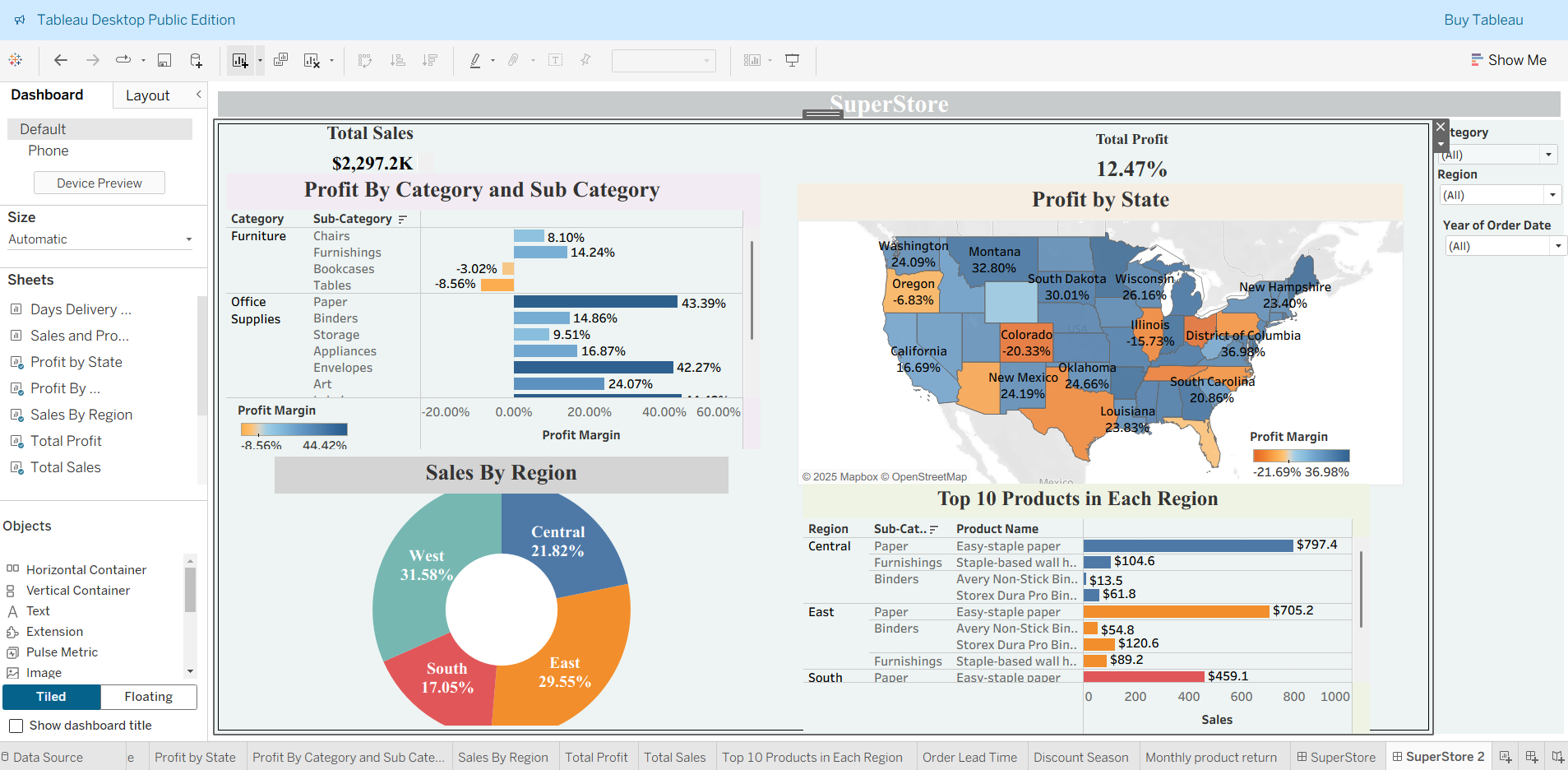Start presentation mode icon
The image size is (1568, 770).
click(793, 60)
